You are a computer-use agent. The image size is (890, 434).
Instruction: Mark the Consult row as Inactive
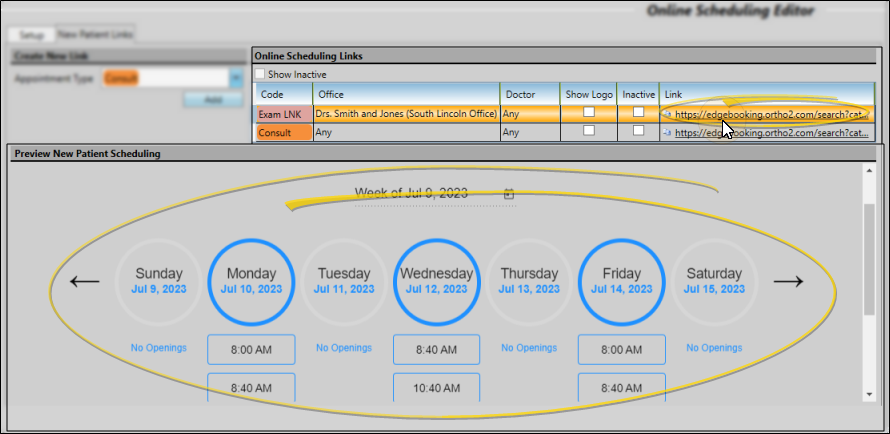click(x=638, y=131)
